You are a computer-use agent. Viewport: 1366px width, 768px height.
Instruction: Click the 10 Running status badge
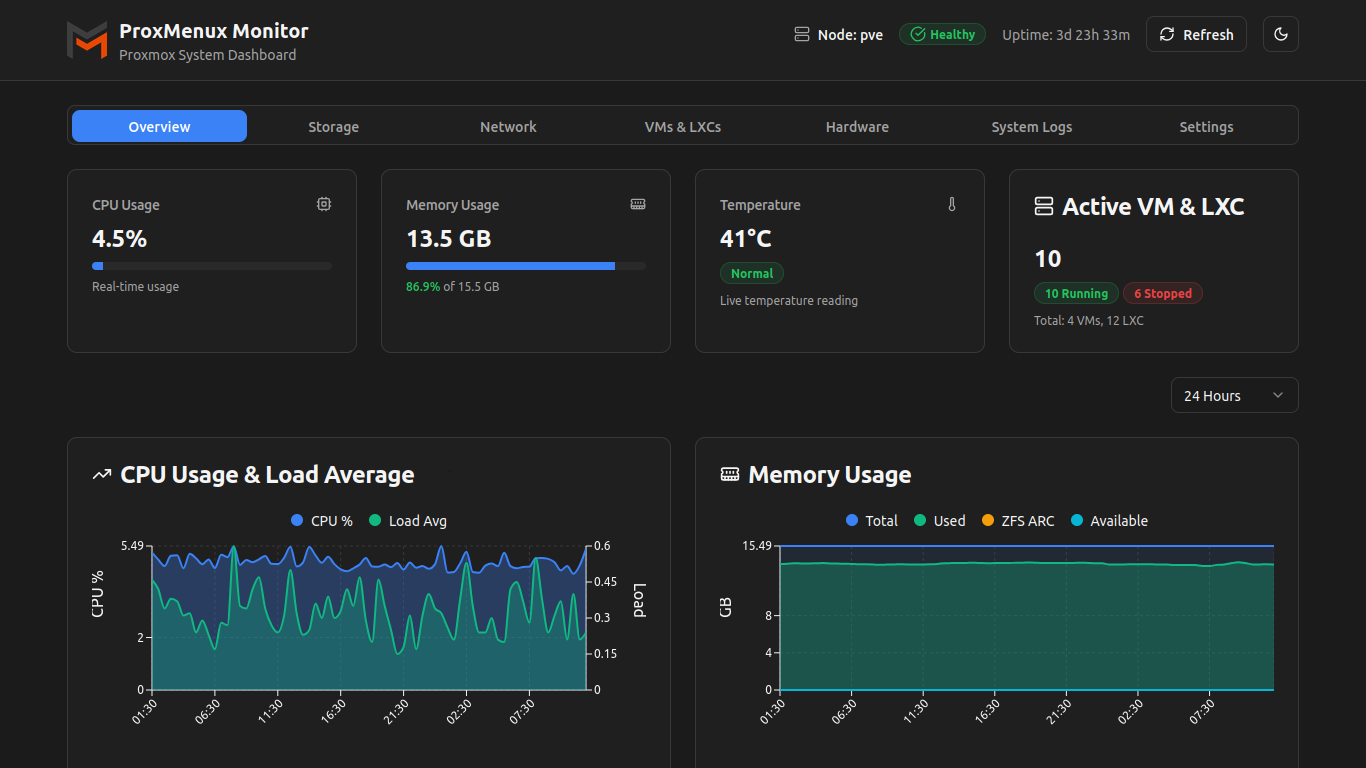point(1076,294)
